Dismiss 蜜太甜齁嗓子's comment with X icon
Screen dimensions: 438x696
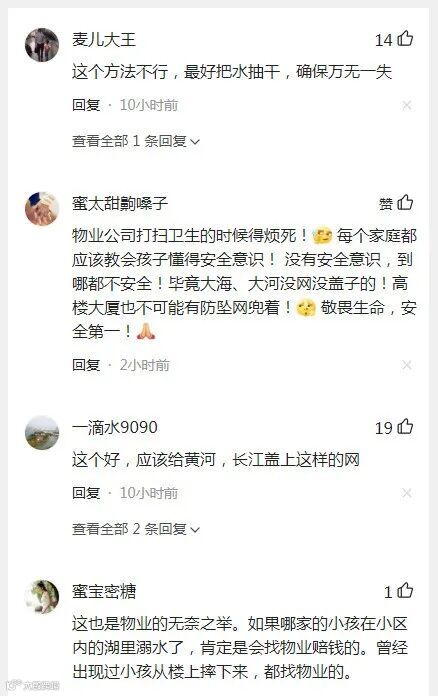[406, 365]
